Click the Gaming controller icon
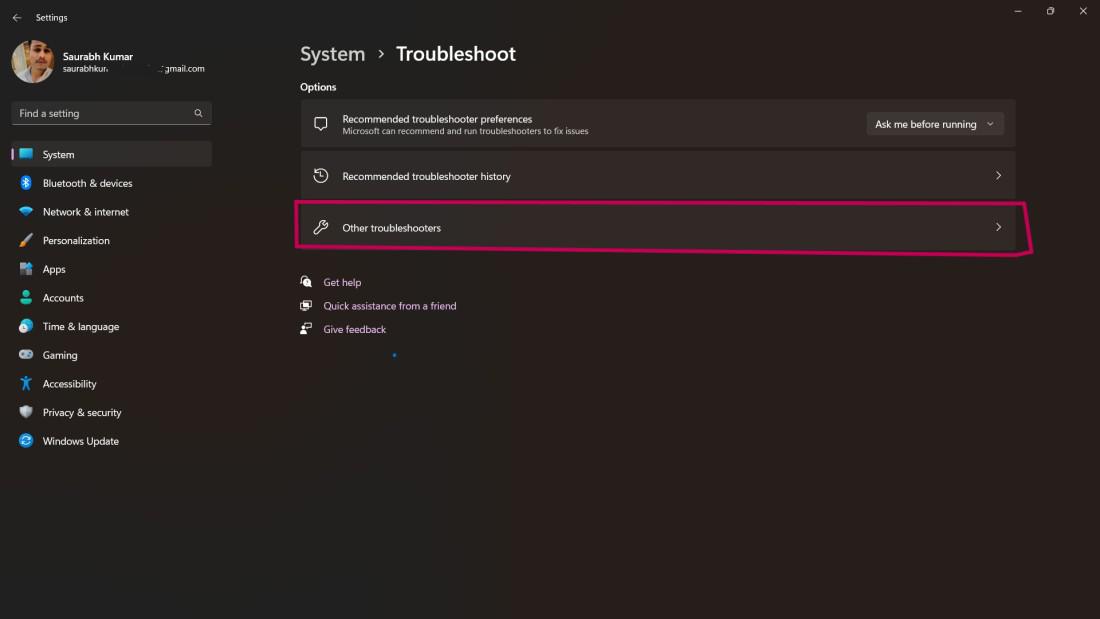This screenshot has height=619, width=1100. (x=26, y=355)
